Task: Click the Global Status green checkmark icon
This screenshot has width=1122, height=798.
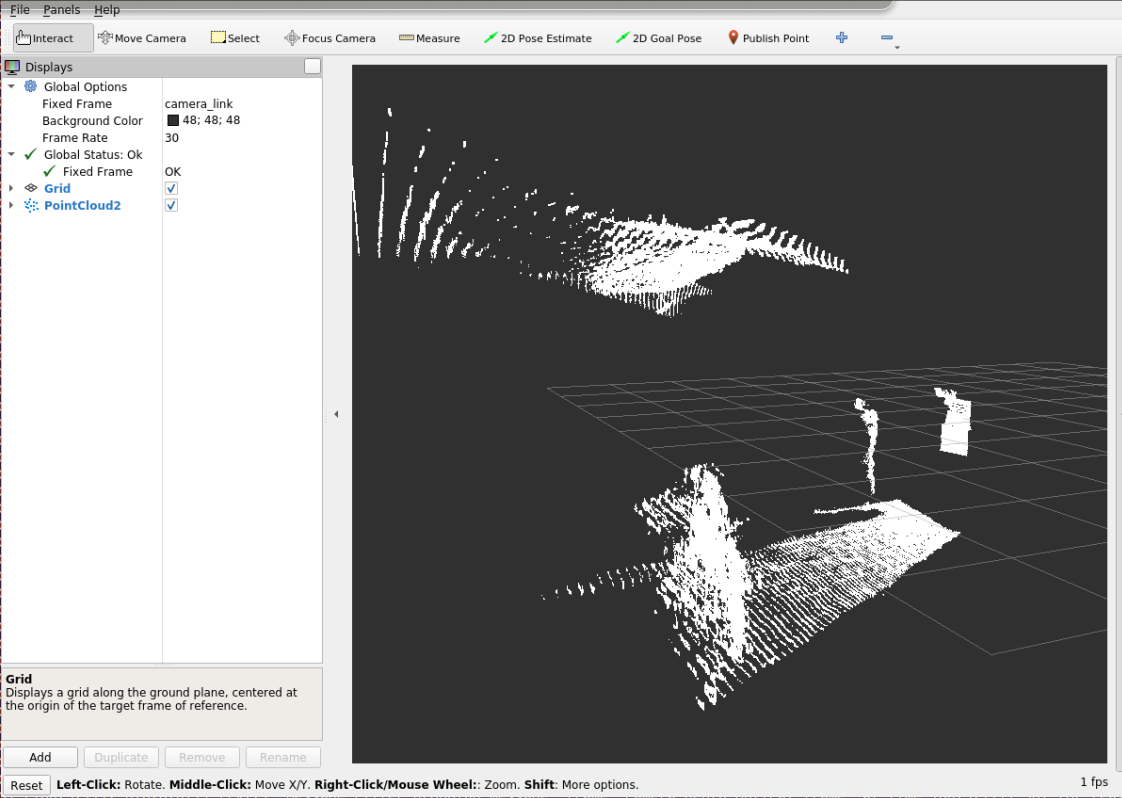Action: tap(30, 155)
